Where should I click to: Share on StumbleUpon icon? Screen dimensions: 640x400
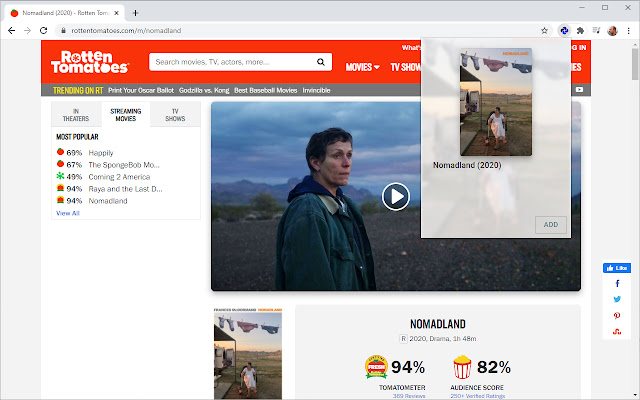[x=617, y=331]
